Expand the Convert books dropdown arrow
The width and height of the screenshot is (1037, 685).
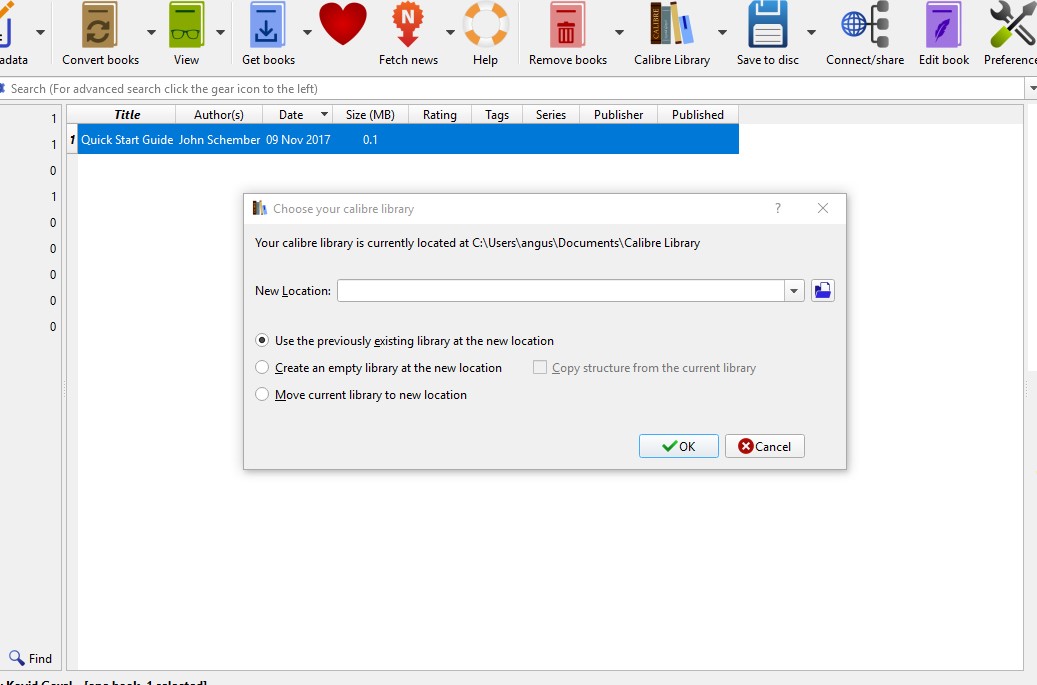click(151, 32)
